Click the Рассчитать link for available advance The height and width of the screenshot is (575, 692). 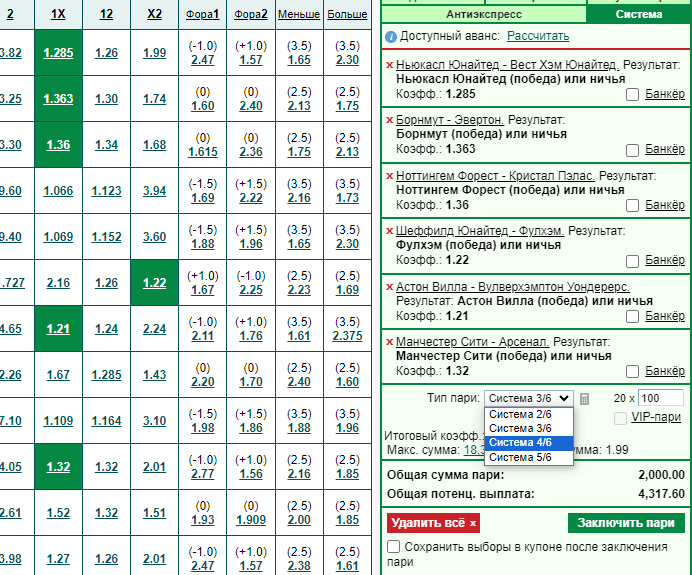pos(538,36)
